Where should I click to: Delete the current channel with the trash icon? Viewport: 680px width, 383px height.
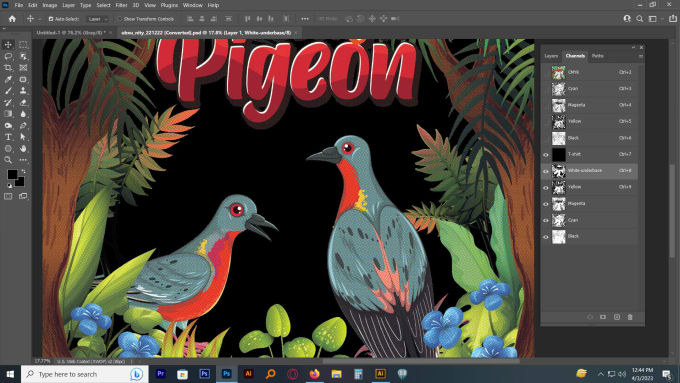tap(630, 317)
